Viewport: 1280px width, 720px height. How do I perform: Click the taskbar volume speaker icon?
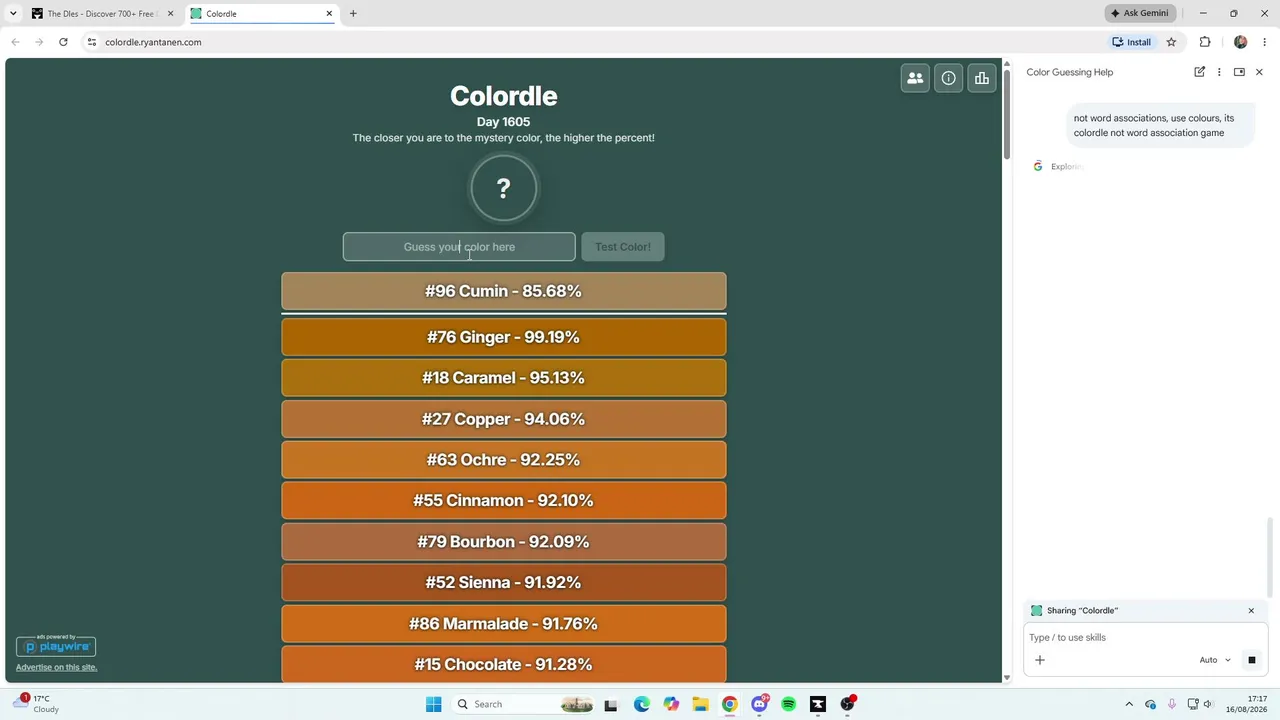(x=1208, y=704)
